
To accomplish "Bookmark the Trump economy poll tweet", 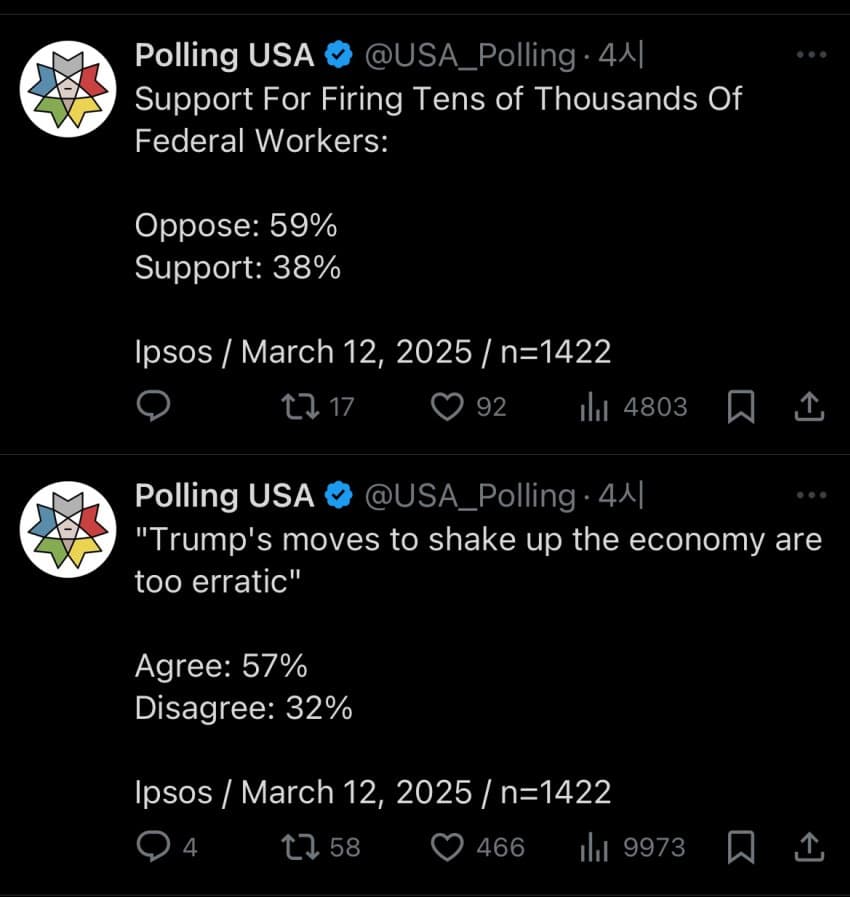I will tap(740, 847).
